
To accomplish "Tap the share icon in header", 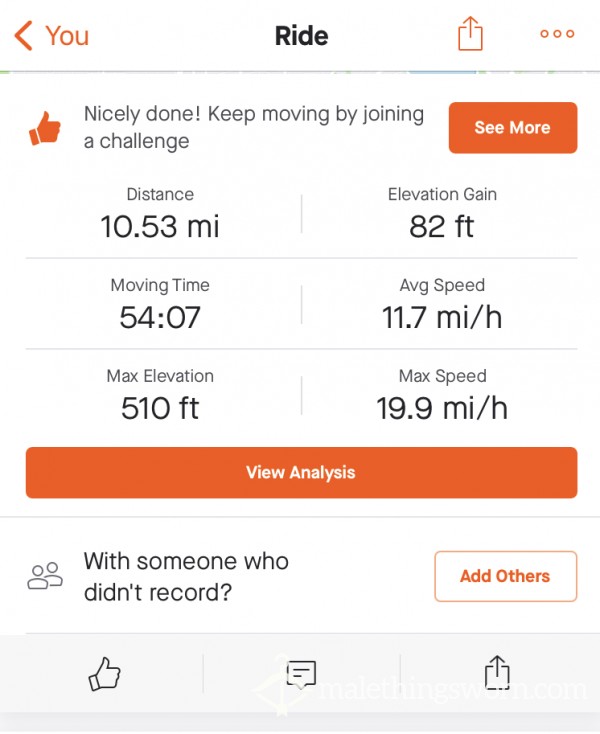I will [470, 33].
